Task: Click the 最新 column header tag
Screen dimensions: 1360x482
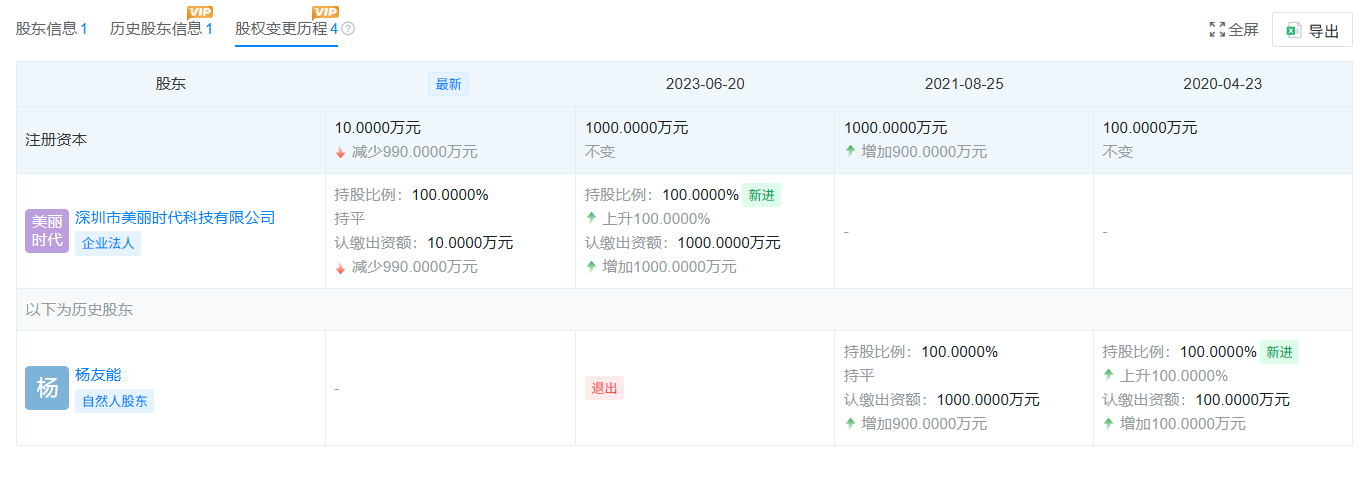Action: coord(448,84)
